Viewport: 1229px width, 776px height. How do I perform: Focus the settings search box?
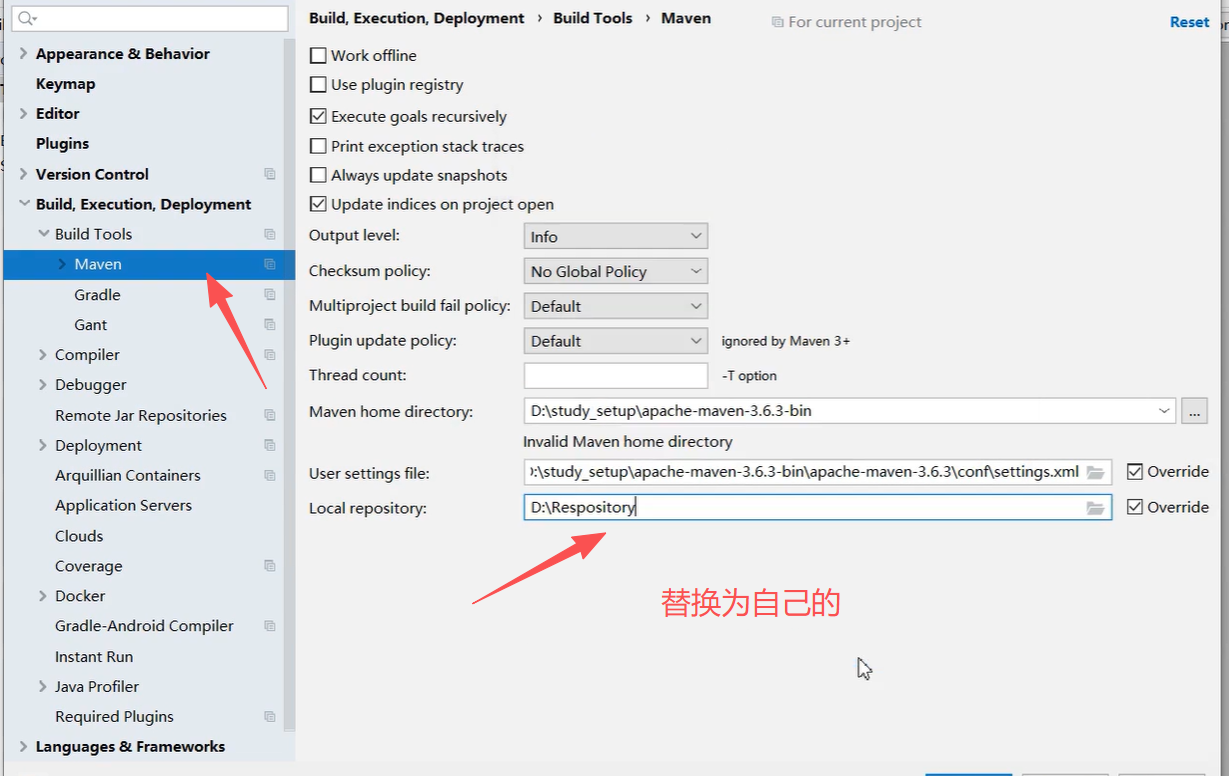tap(150, 18)
